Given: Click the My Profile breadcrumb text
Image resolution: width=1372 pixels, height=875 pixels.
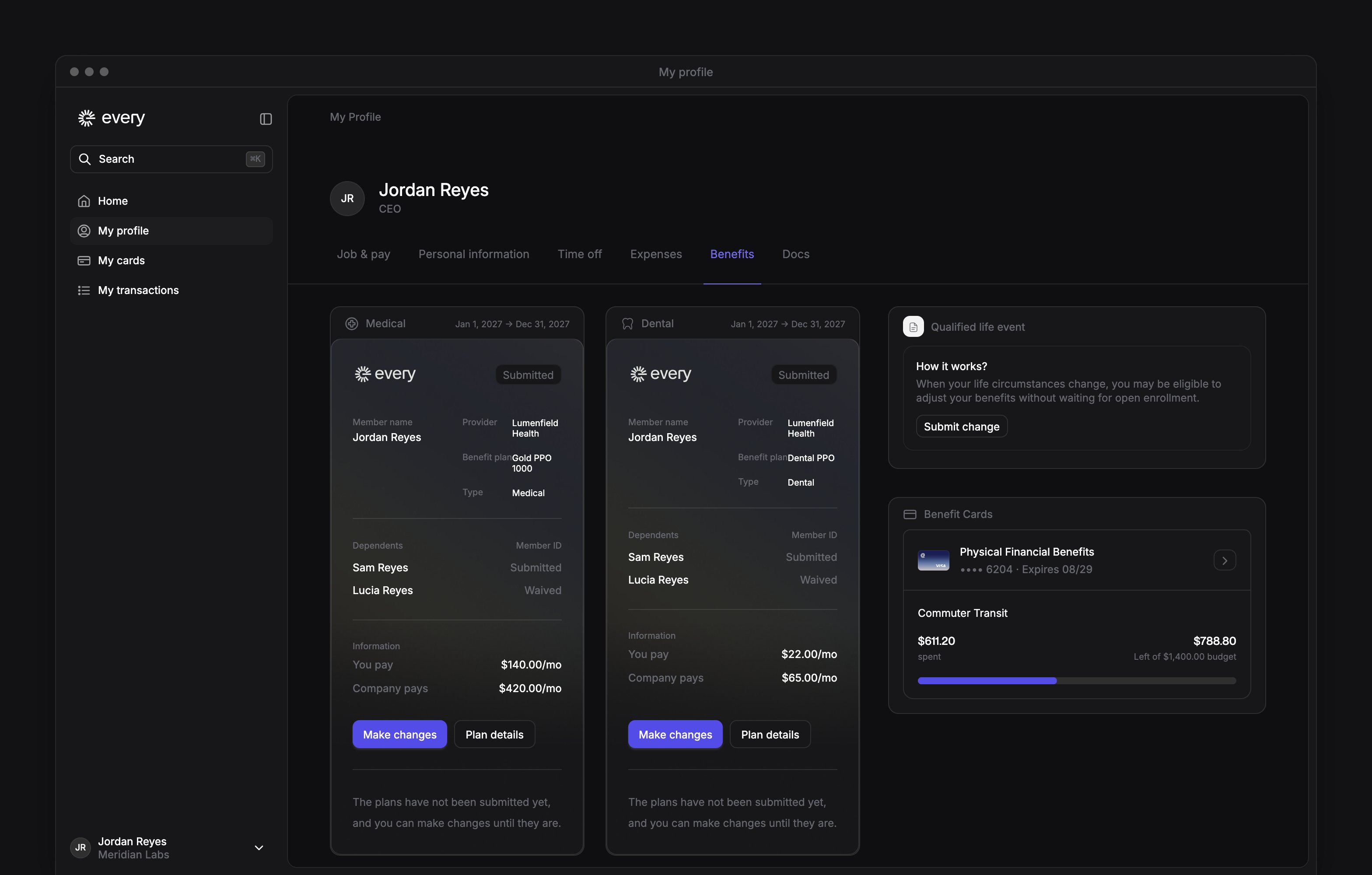Looking at the screenshot, I should pos(355,117).
